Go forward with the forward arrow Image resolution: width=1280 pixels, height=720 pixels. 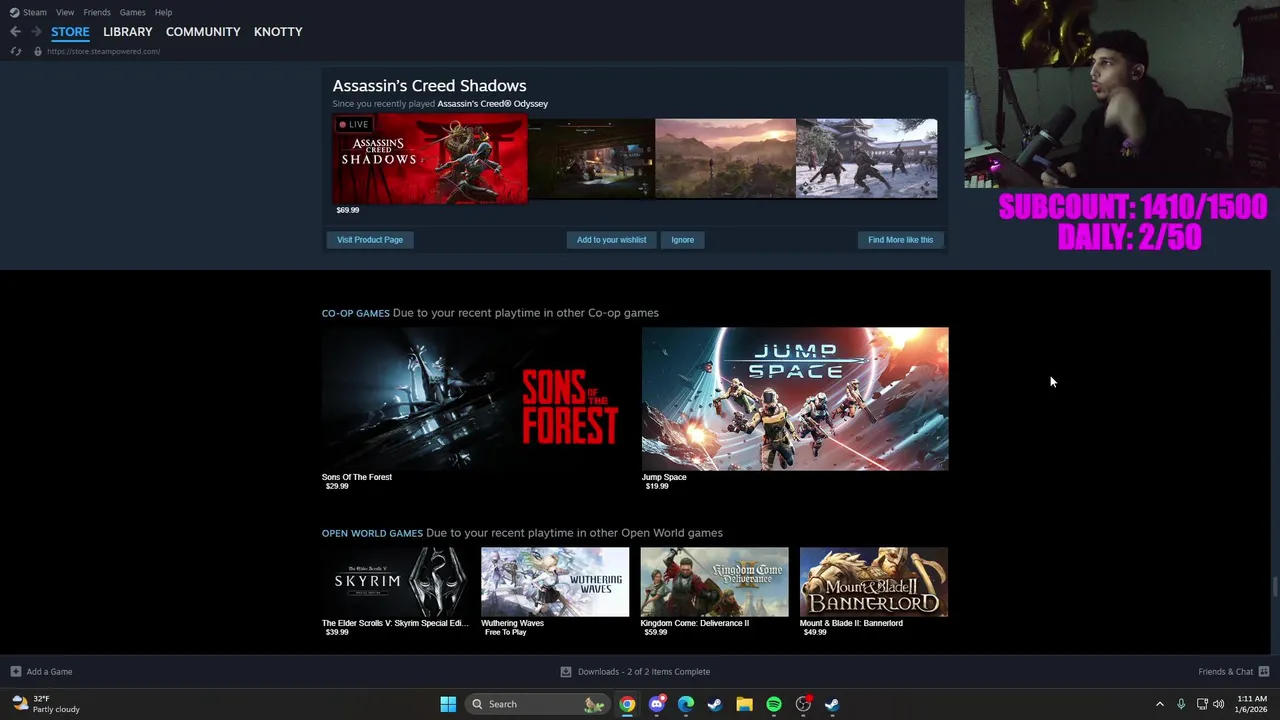pos(36,32)
